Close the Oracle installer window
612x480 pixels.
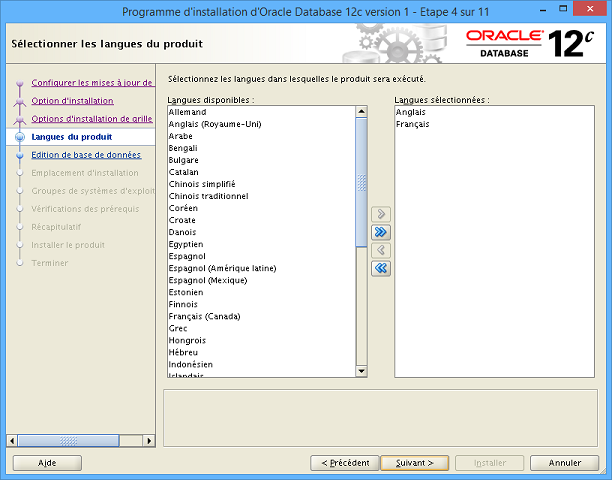[x=589, y=9]
